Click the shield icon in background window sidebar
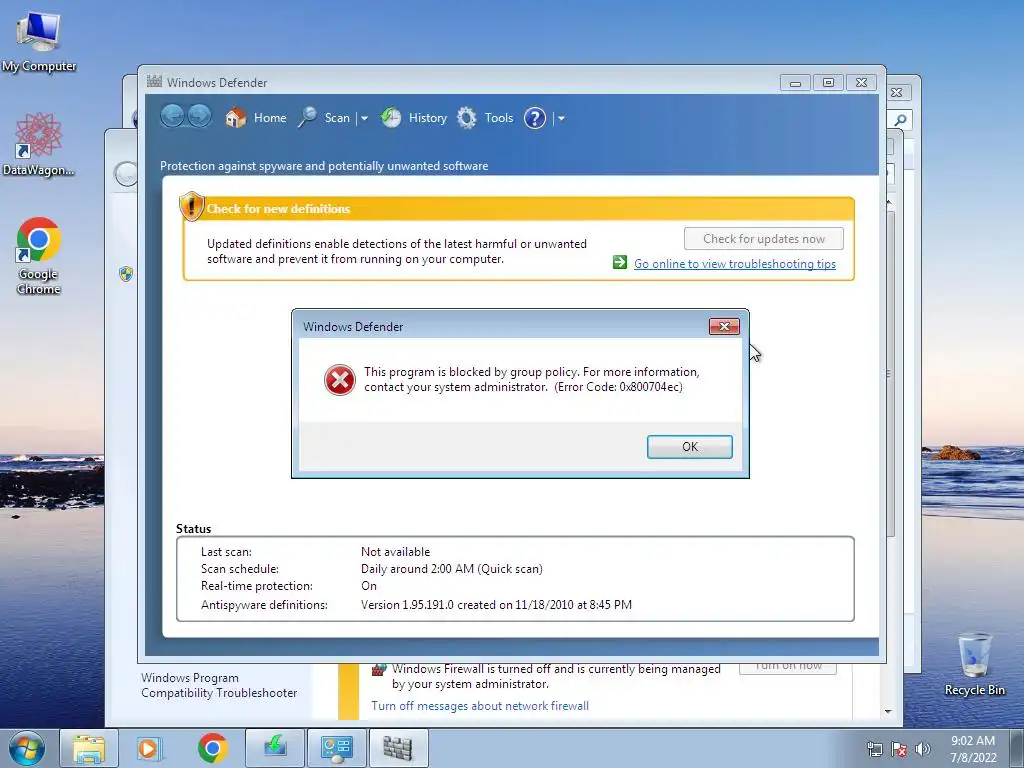Screen dimensions: 1024x768 (x=126, y=274)
